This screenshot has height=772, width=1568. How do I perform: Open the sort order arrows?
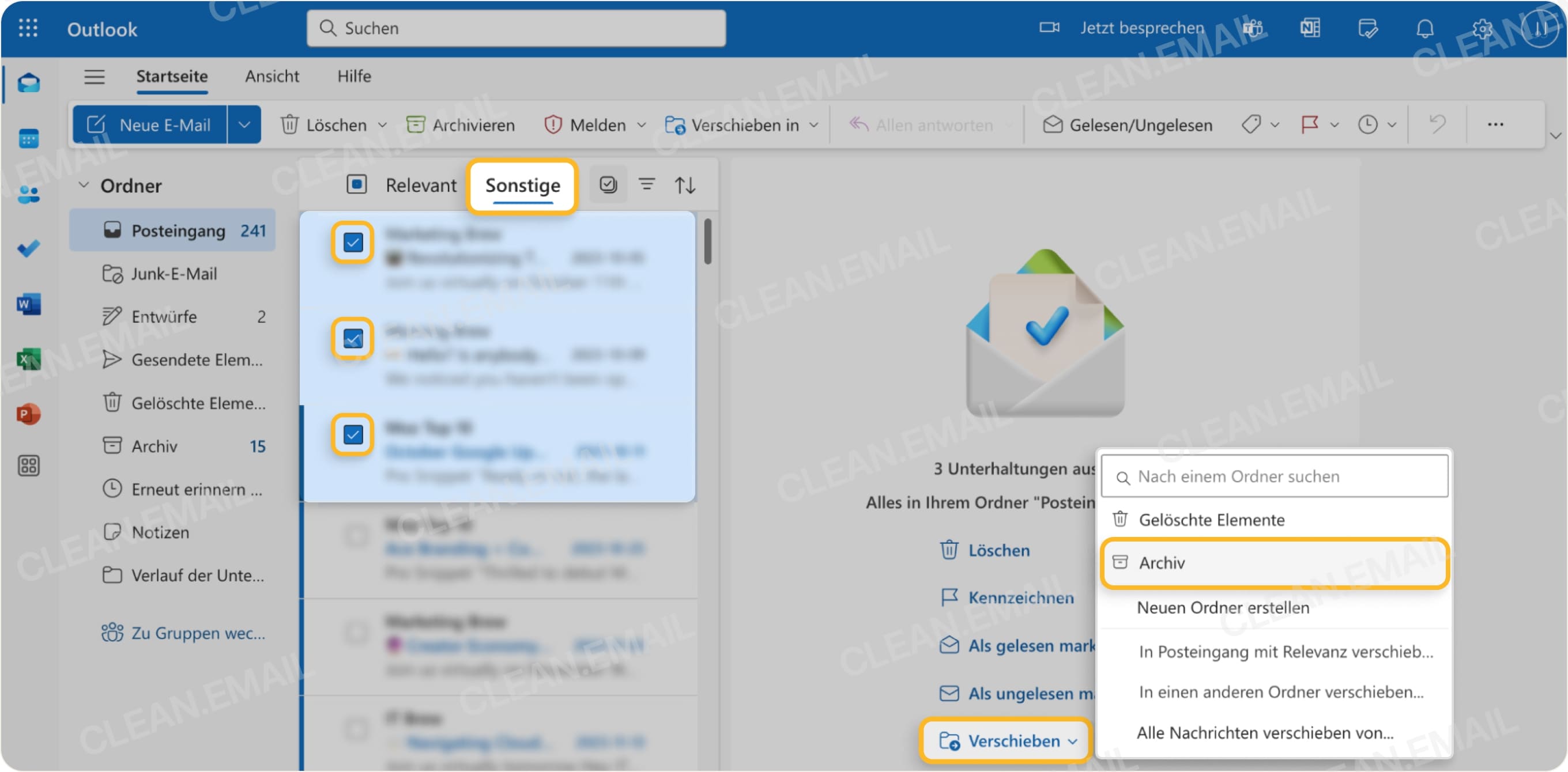coord(685,185)
